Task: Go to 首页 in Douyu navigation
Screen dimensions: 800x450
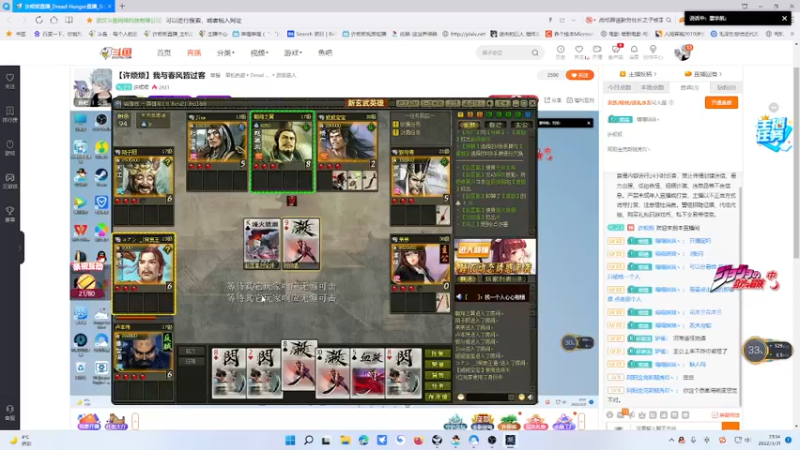Action: tap(164, 53)
